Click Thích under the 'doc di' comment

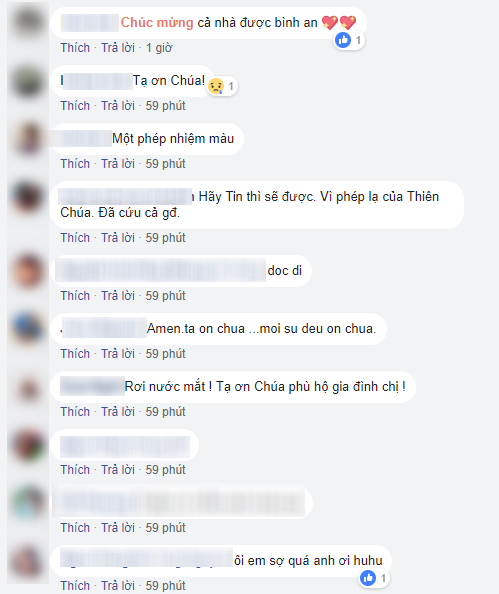click(75, 295)
